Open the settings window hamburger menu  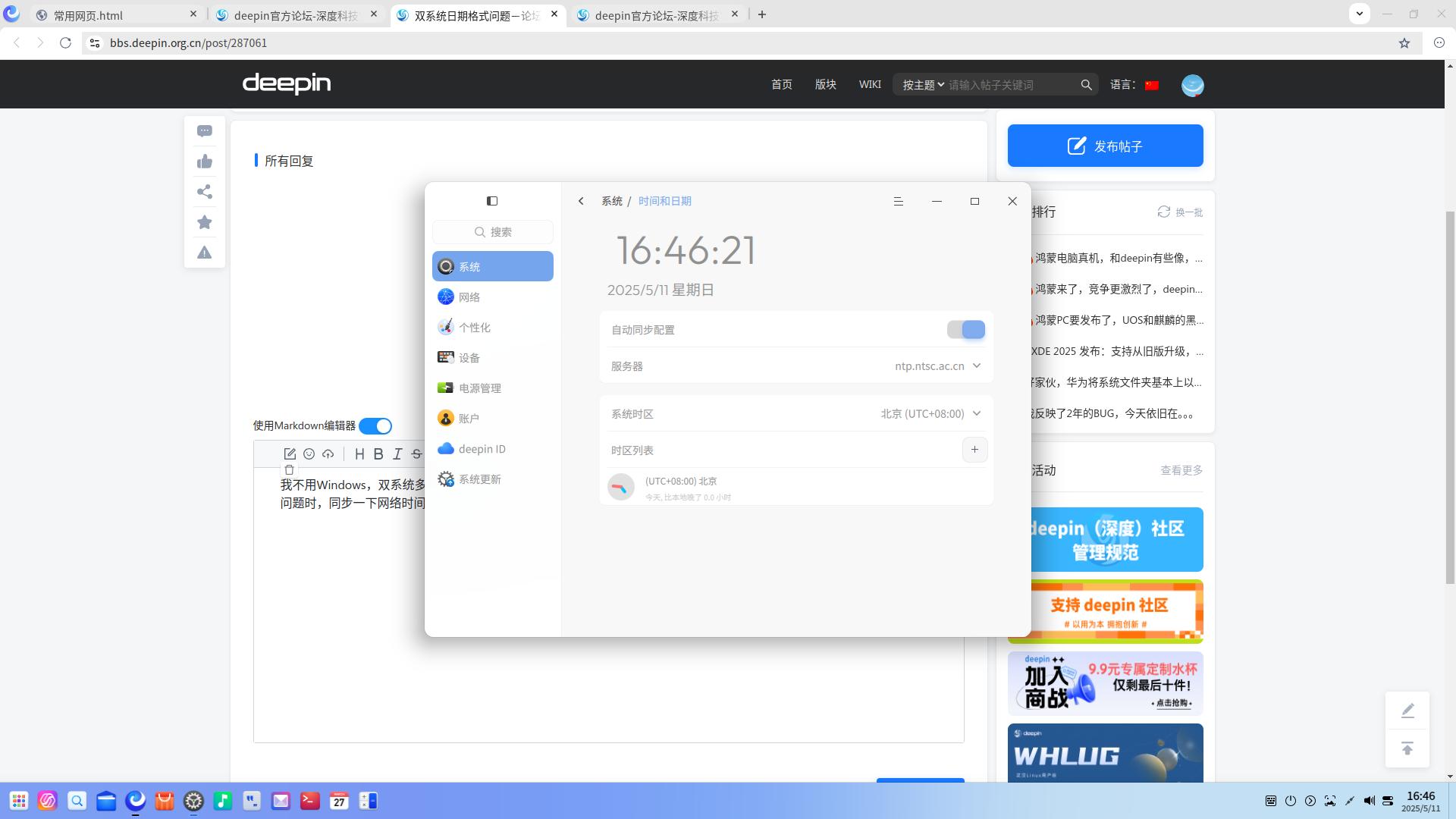[899, 201]
